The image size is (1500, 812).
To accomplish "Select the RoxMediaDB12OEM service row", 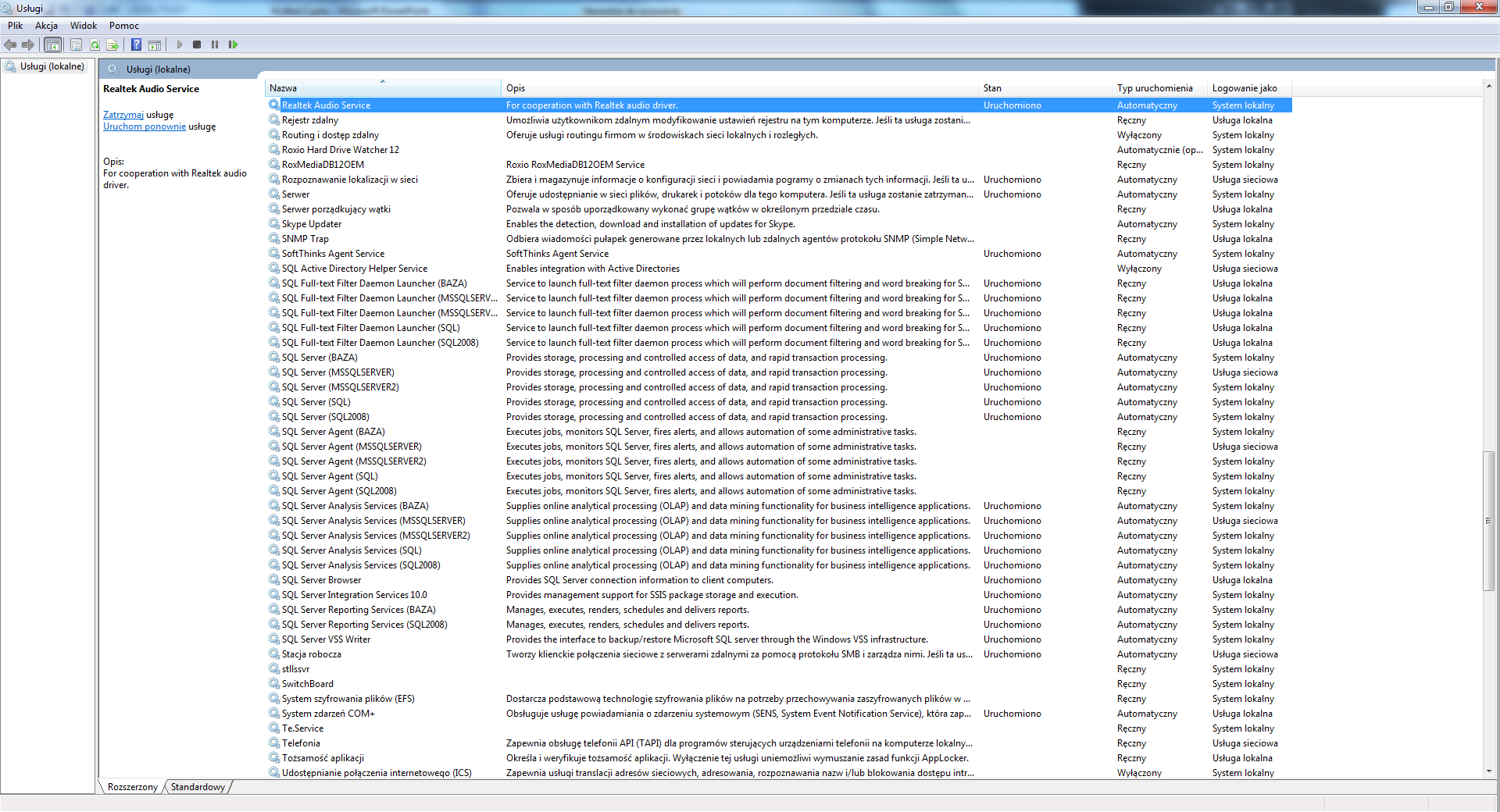I will (x=779, y=165).
